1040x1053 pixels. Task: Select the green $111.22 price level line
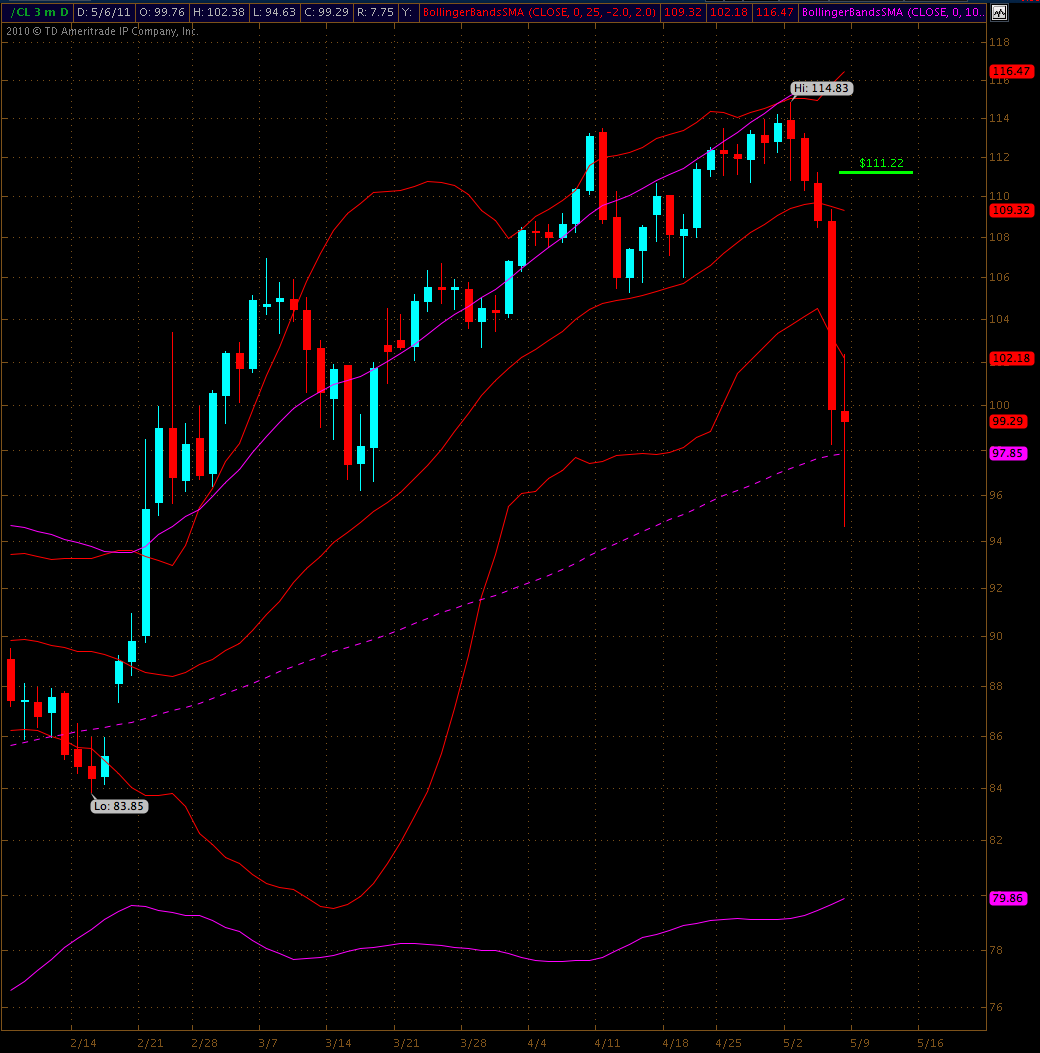tap(875, 172)
